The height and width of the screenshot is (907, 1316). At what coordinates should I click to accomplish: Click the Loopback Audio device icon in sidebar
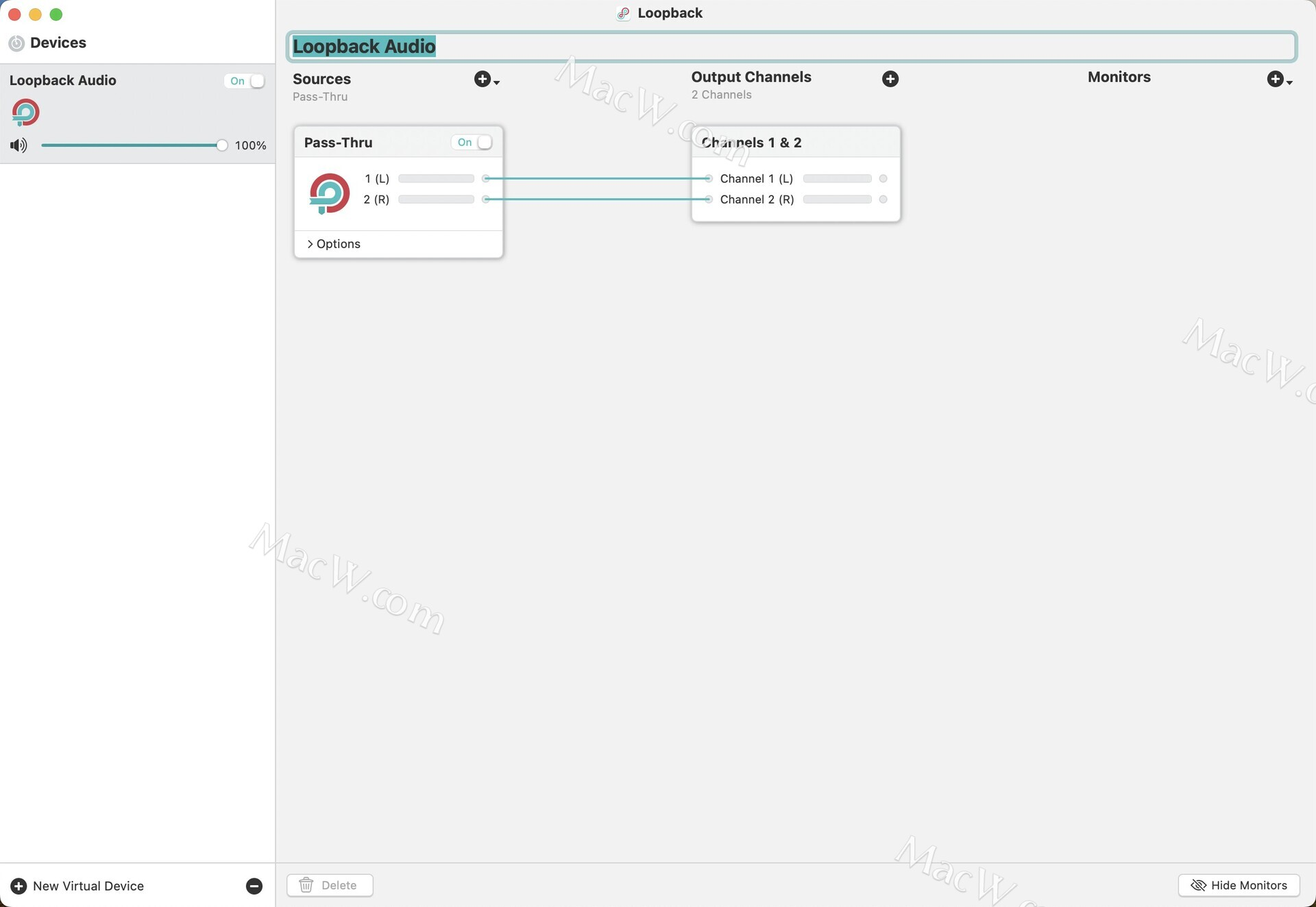(x=25, y=112)
